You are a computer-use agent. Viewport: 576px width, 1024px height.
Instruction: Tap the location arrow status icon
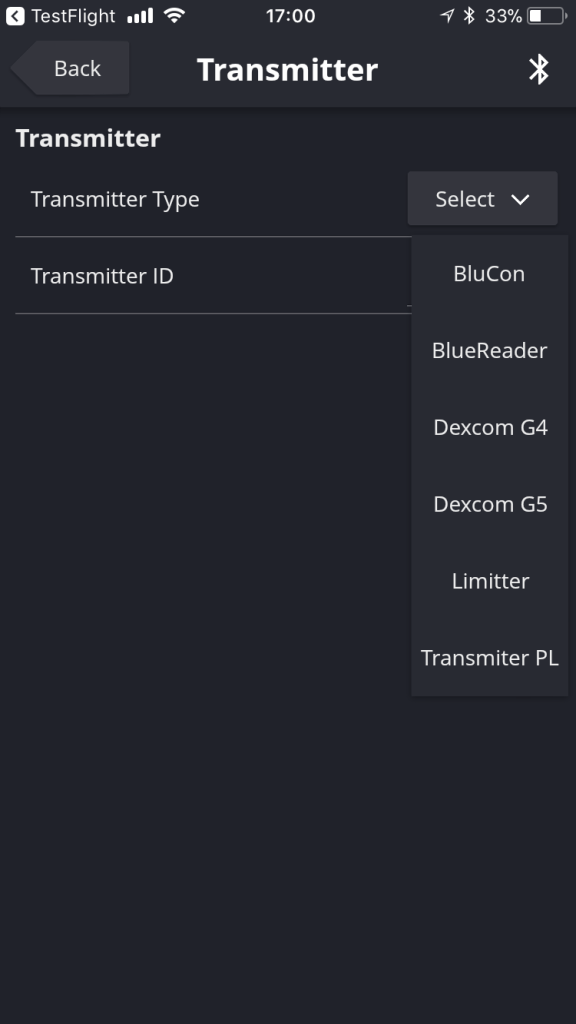pos(447,16)
